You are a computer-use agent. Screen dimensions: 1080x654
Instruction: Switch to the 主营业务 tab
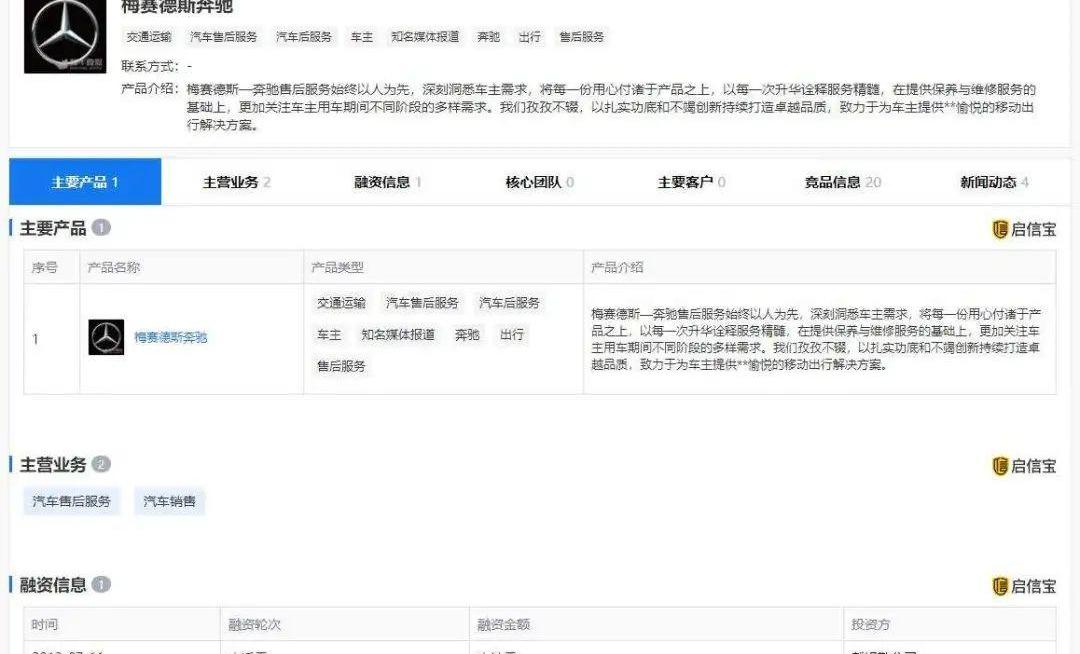coord(236,182)
